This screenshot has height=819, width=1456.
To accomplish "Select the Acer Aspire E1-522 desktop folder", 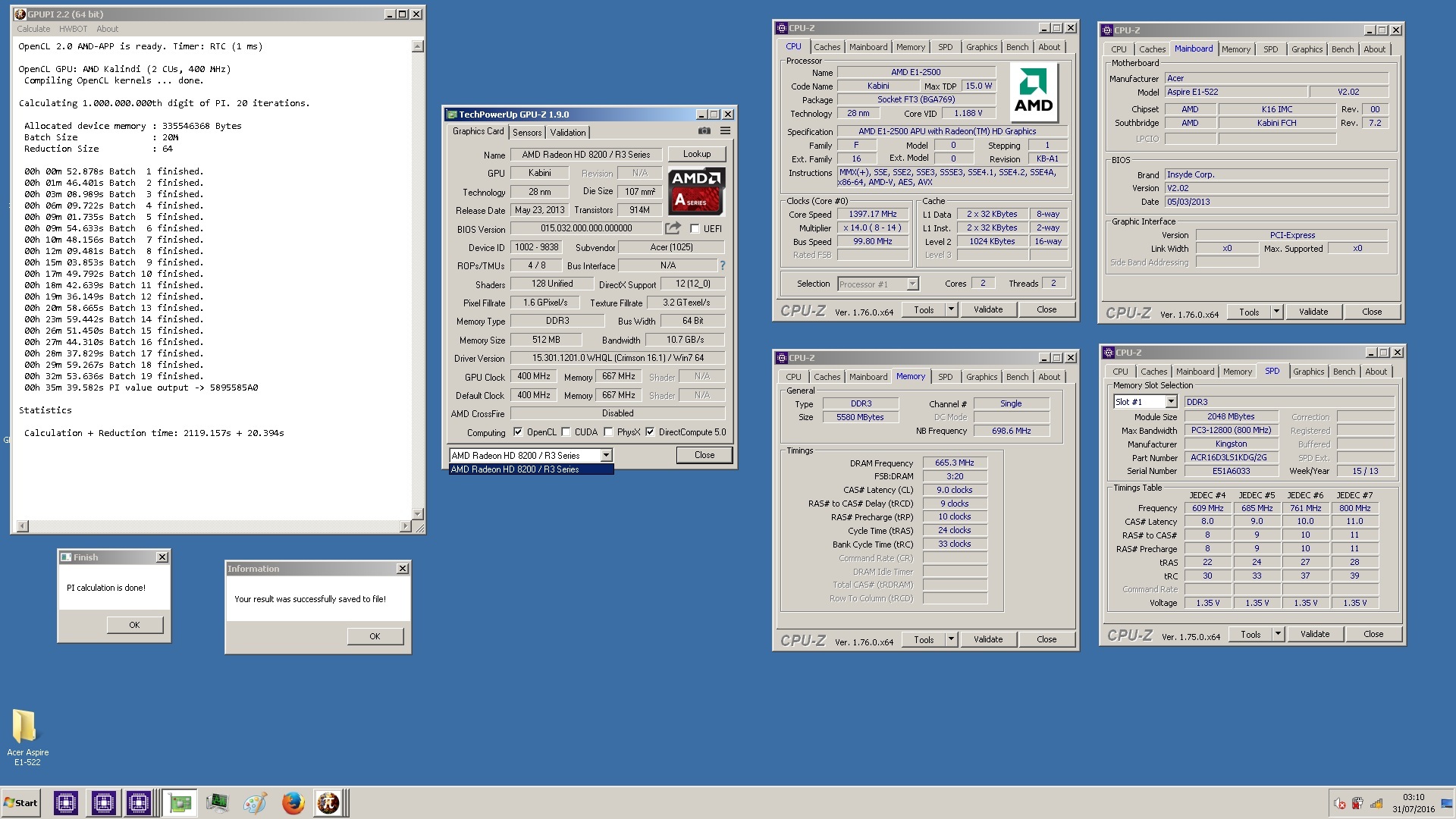I will pos(27,736).
